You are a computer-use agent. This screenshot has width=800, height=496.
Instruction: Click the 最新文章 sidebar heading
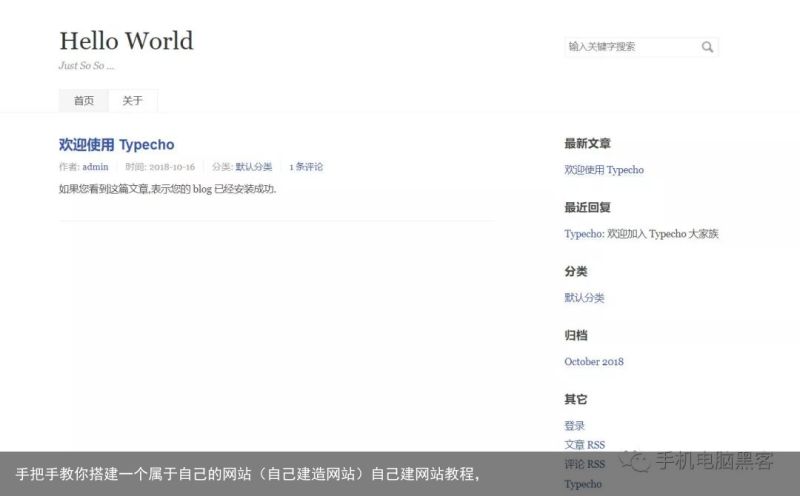coord(587,143)
